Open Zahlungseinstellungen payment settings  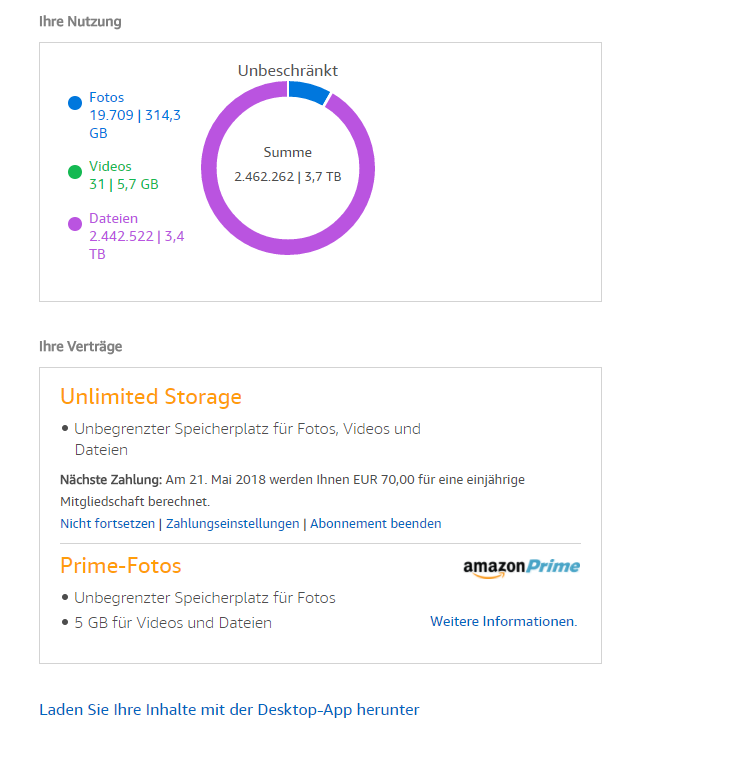point(232,524)
